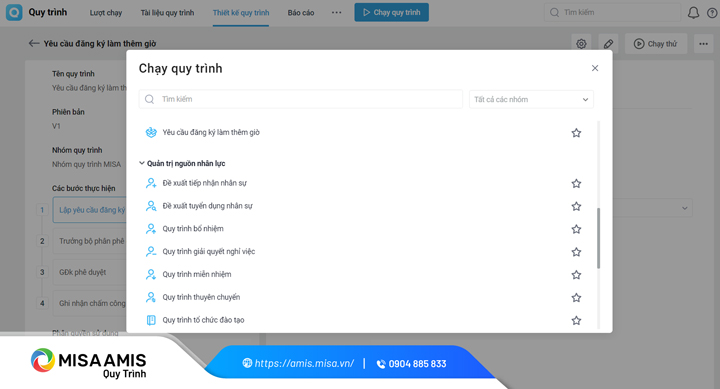Go back using arrow beside Yêu cầu đăng ký
Screen dimensions: 720x389
[x=34, y=43]
